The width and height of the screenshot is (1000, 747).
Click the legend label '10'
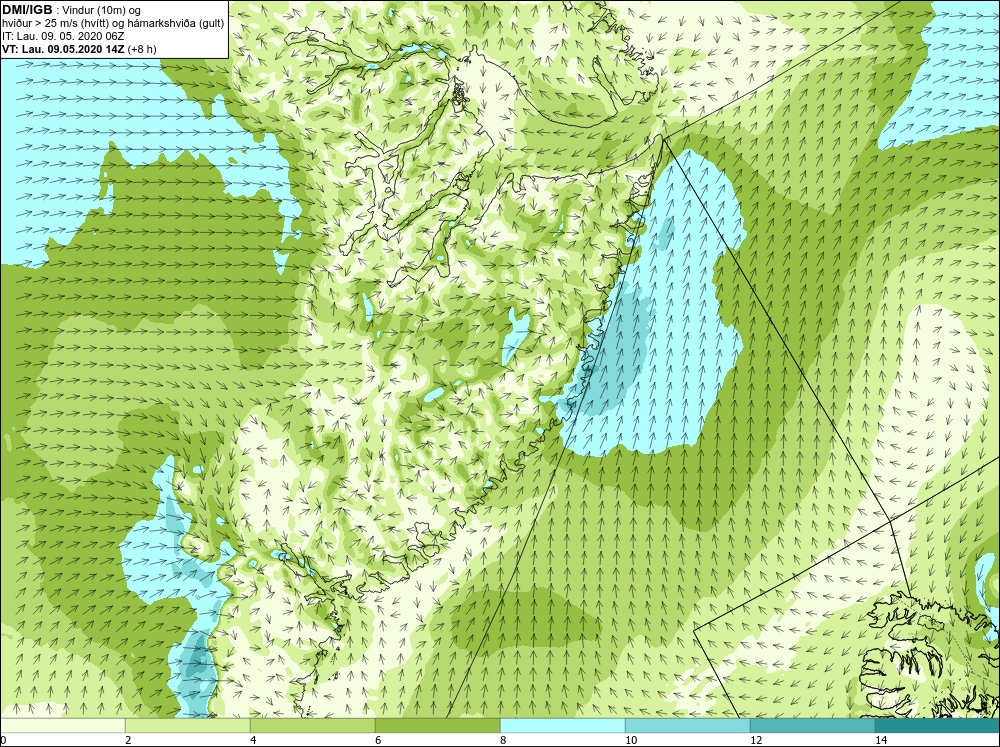pyautogui.click(x=631, y=740)
